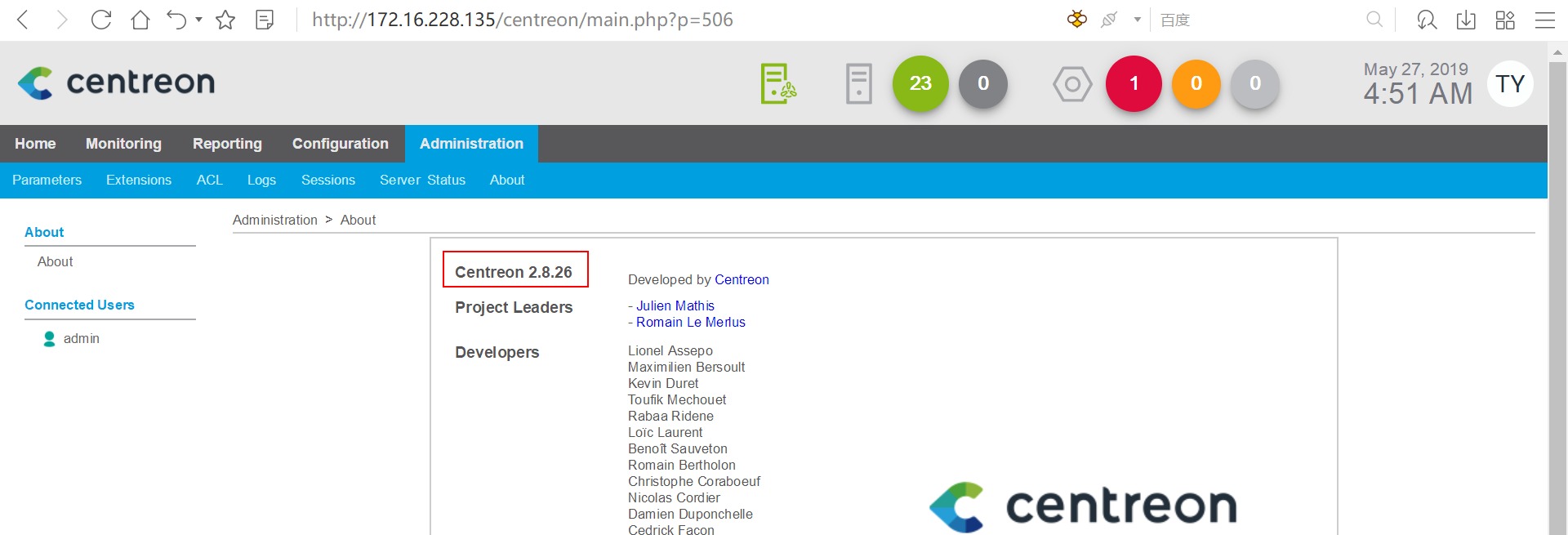Open the Configuration menu

point(341,144)
